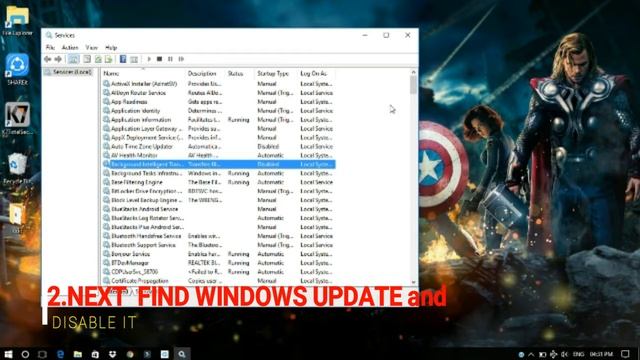Click the Export List toolbar icon
The image size is (640, 360).
pos(108,59)
